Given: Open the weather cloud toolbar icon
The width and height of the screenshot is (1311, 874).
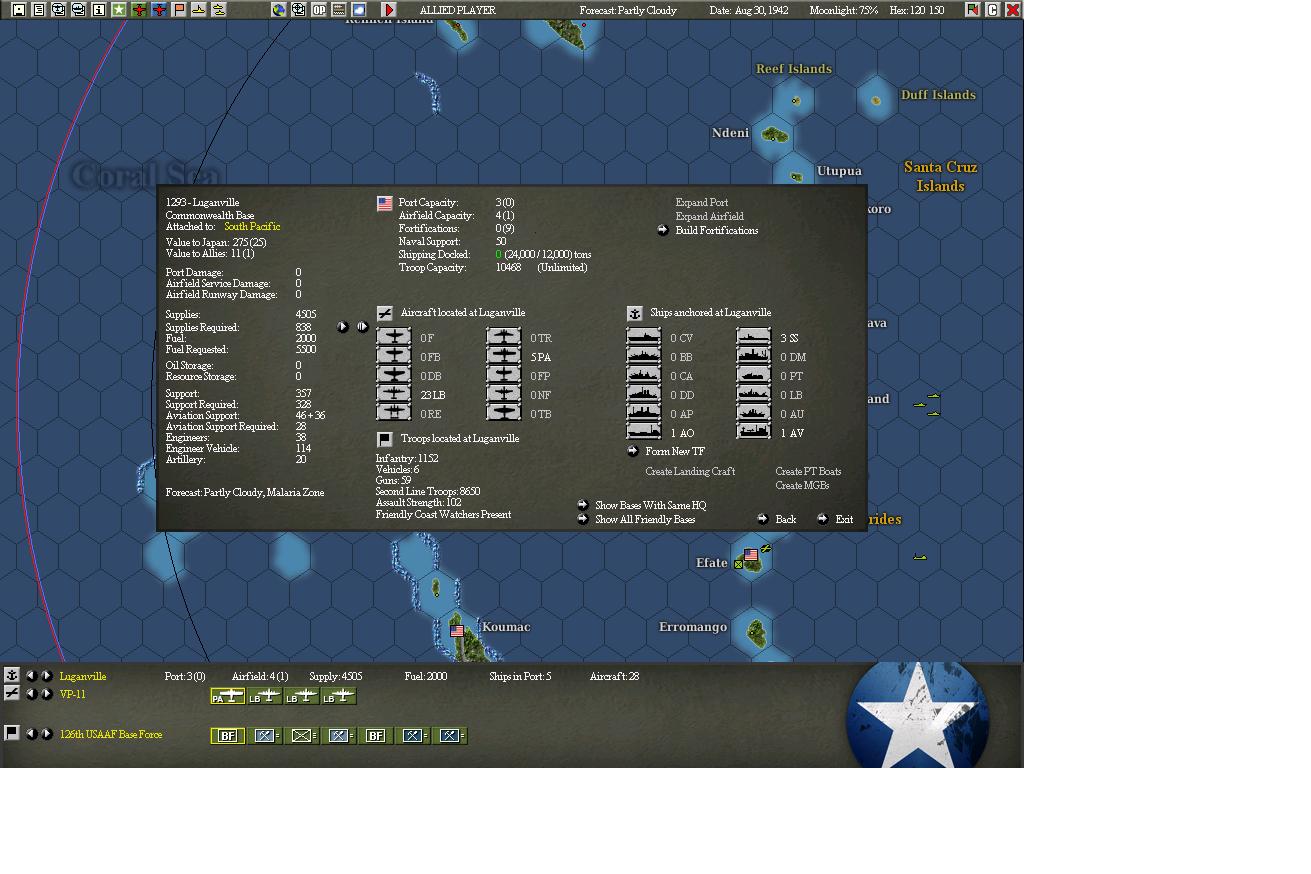Looking at the screenshot, I should (x=359, y=10).
